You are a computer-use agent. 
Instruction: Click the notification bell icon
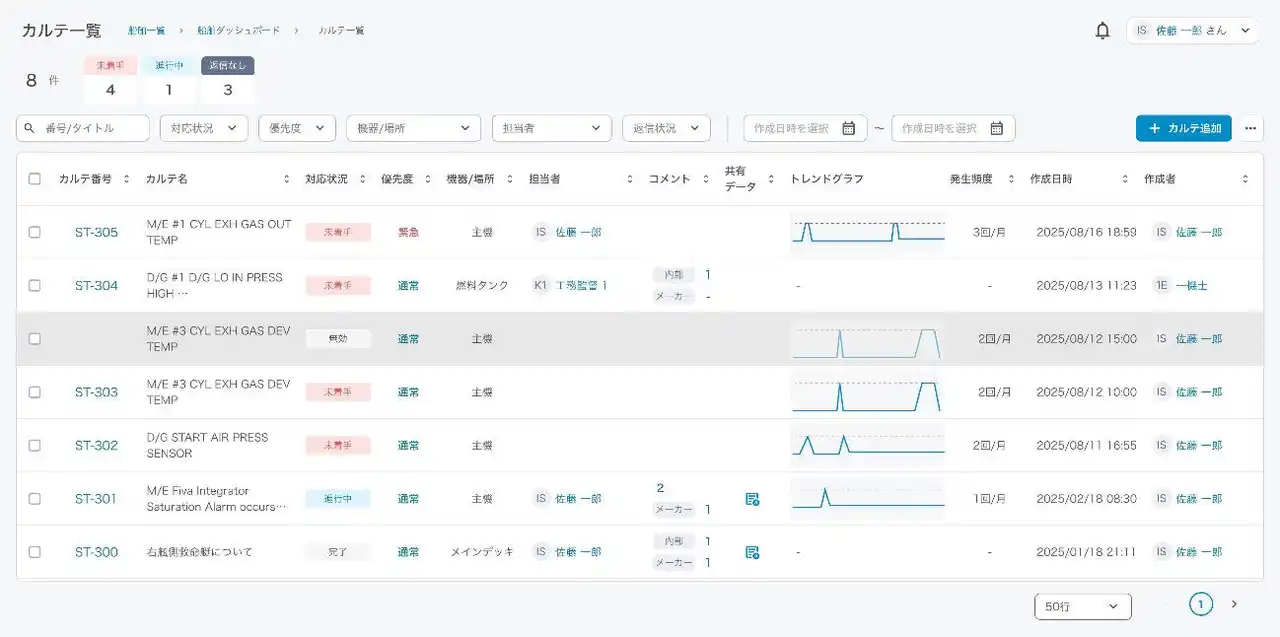(1102, 31)
